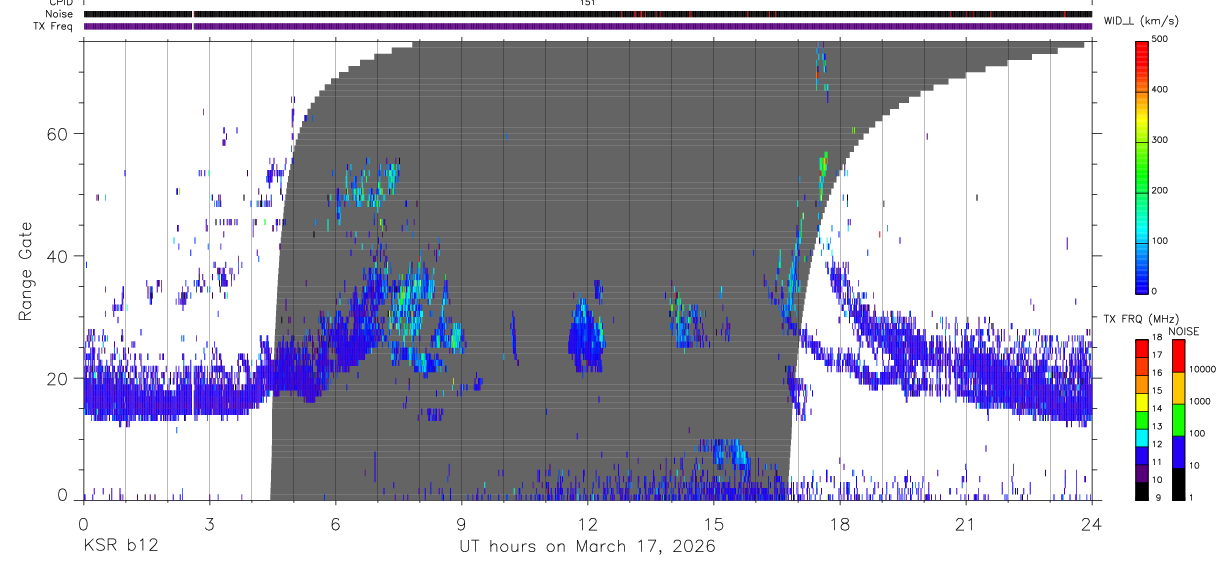Image resolution: width=1228 pixels, height=567 pixels.
Task: Click the 18 MHz frequency legend value
Action: pos(1157,338)
